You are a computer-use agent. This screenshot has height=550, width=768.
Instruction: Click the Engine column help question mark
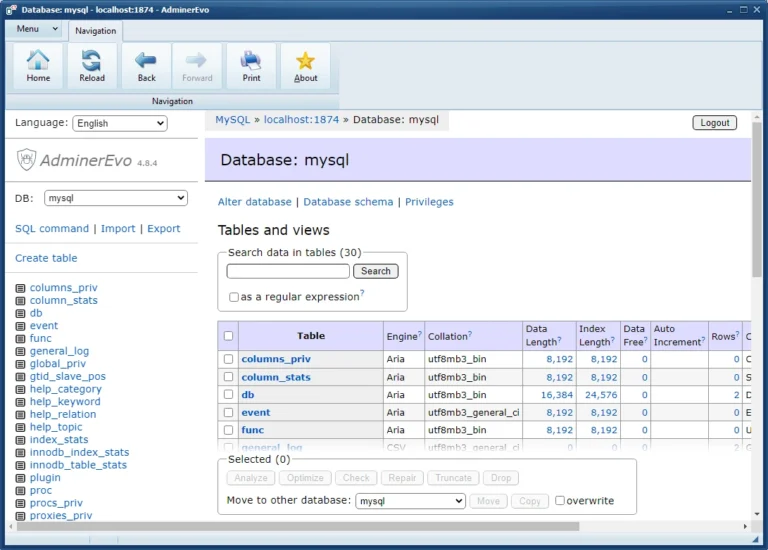[x=420, y=333]
